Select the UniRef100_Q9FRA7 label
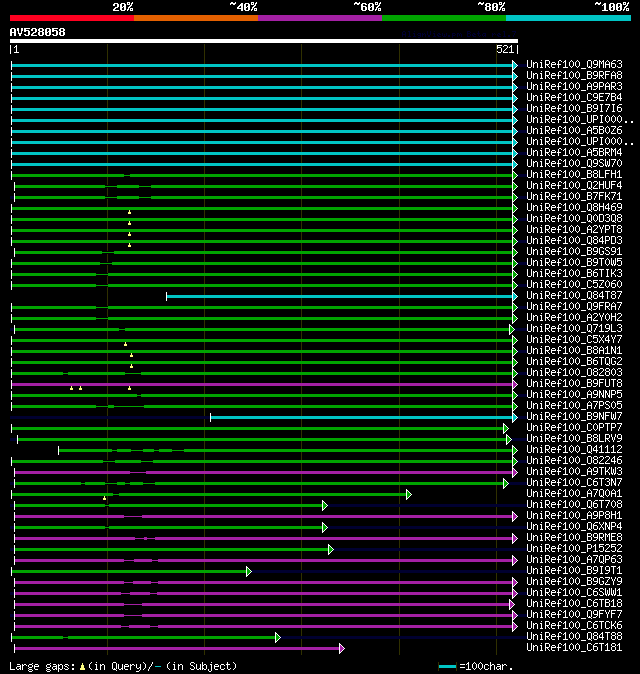 pos(574,306)
